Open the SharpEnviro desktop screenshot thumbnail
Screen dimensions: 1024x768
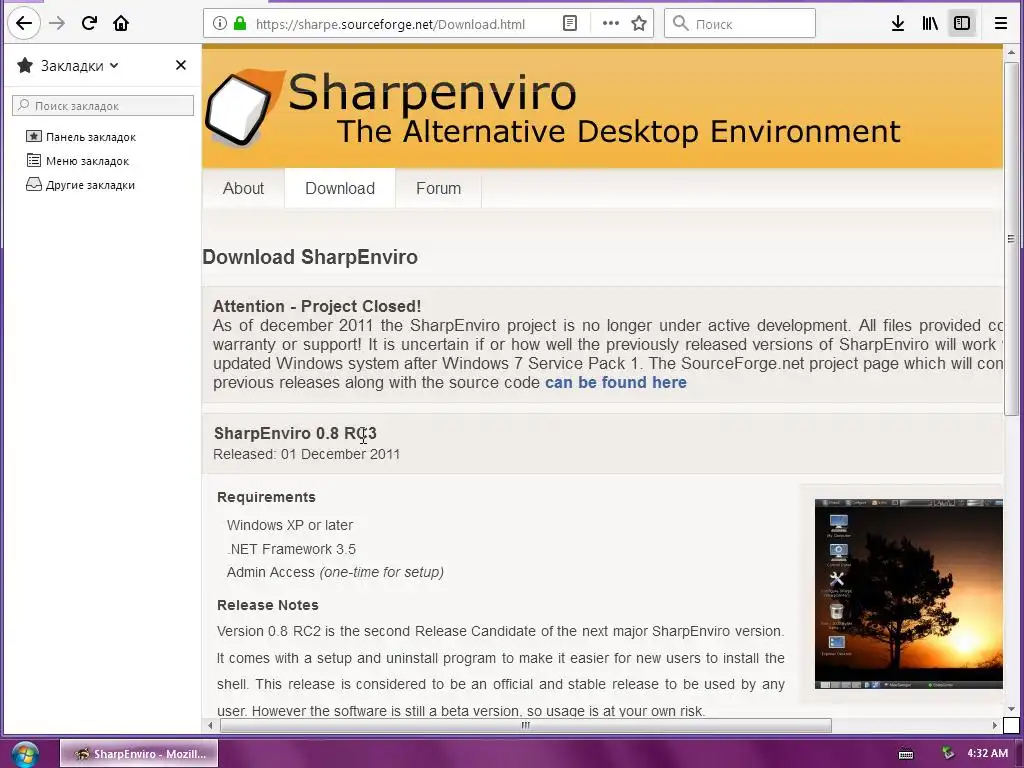(x=908, y=594)
